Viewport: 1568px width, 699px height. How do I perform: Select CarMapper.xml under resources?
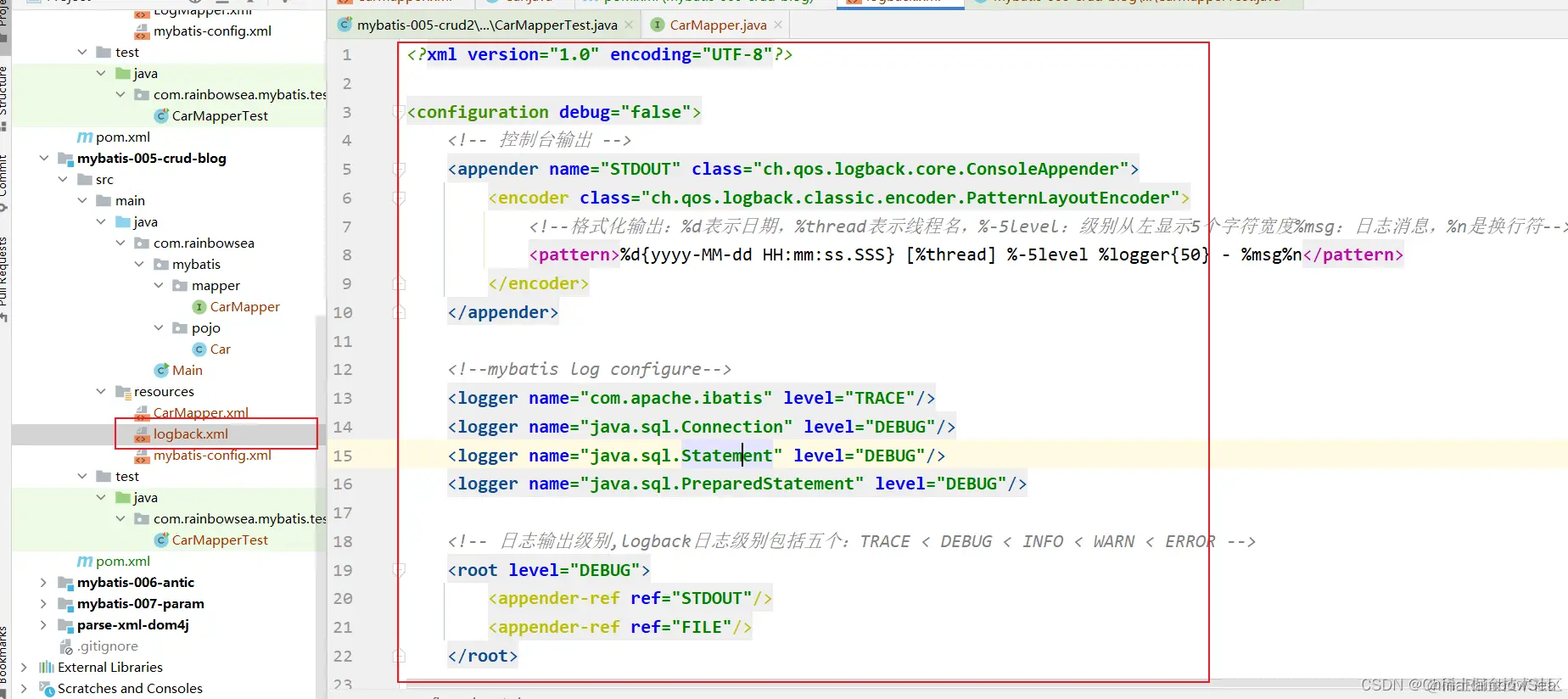click(200, 413)
